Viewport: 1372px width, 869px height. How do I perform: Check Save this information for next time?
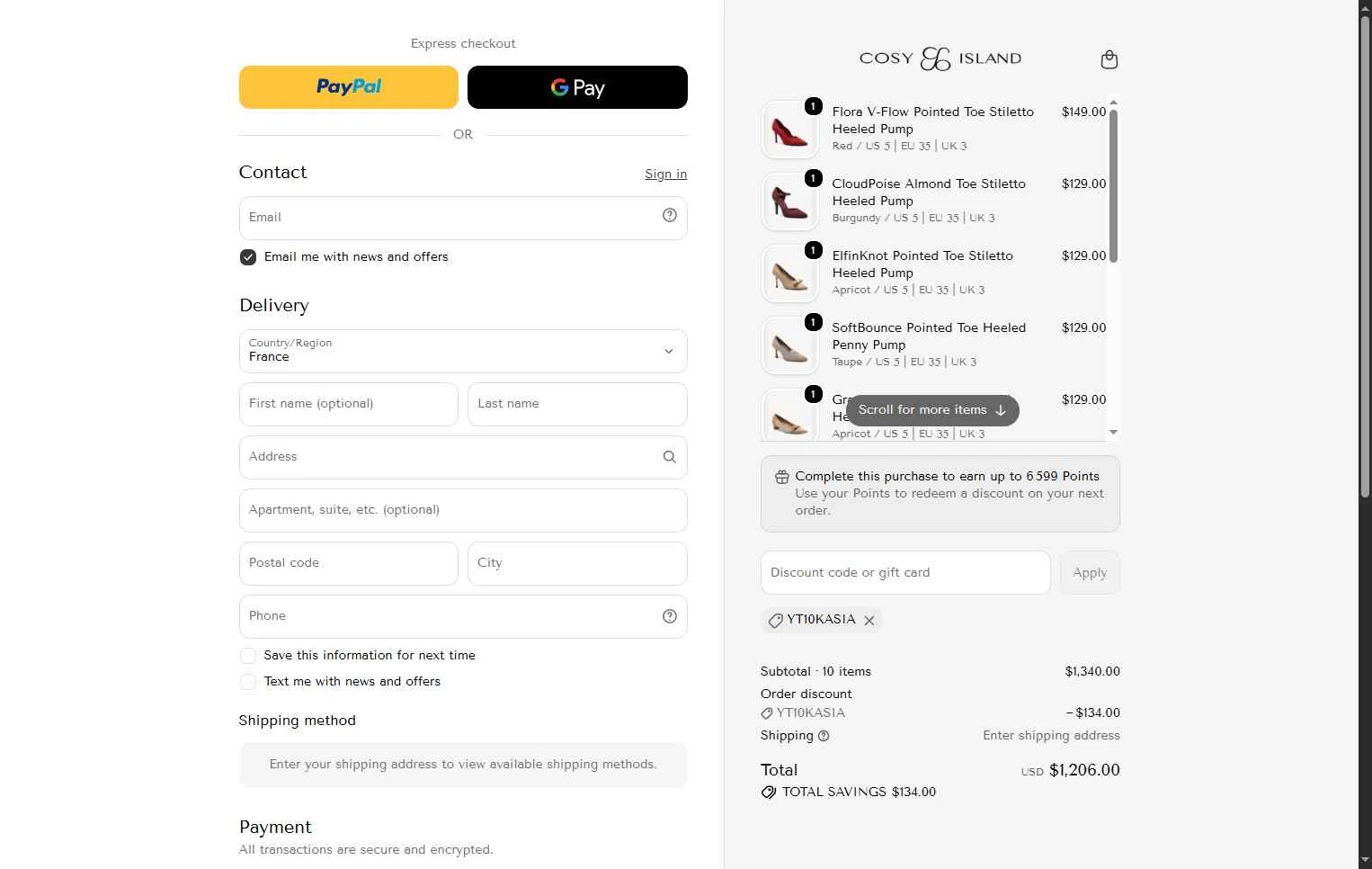[248, 656]
